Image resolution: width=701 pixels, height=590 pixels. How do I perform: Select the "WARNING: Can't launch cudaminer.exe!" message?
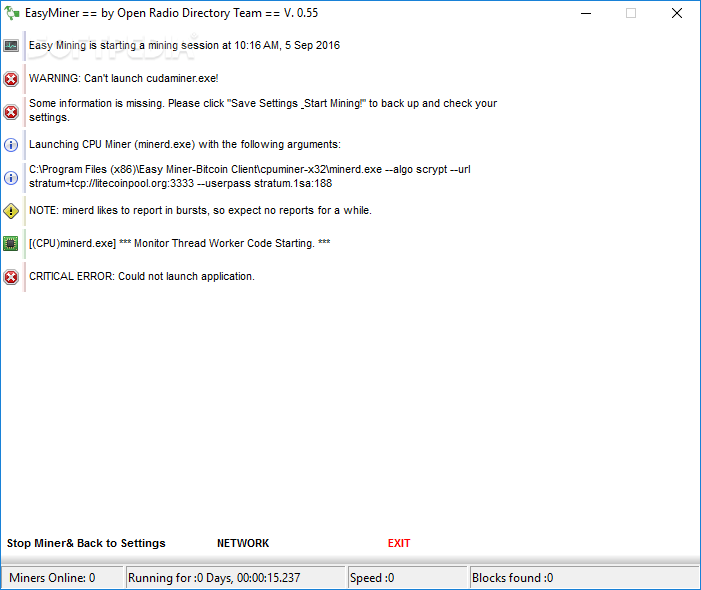coord(123,78)
